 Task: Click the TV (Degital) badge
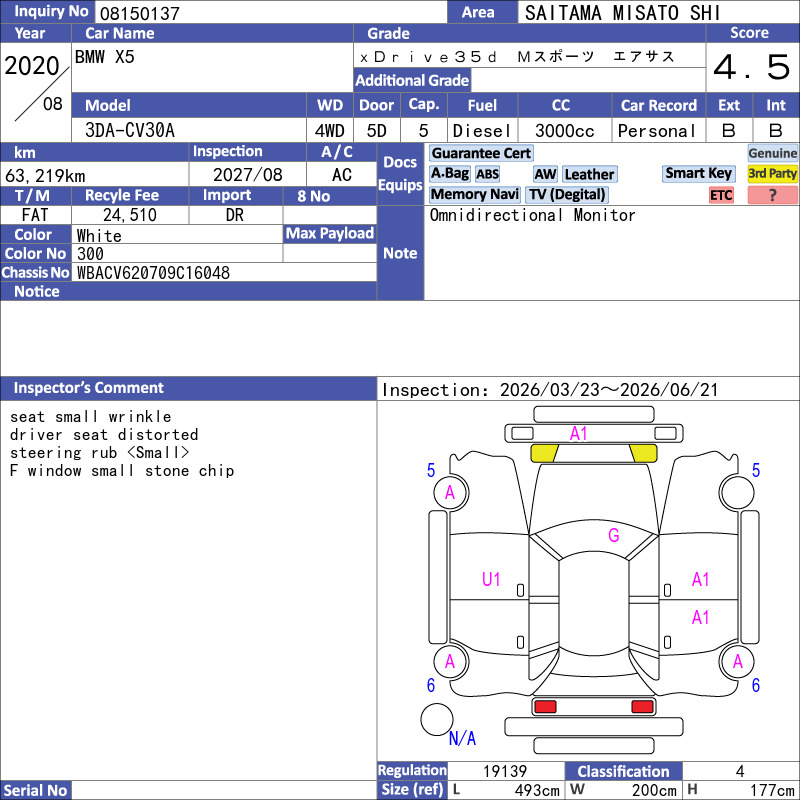(x=567, y=195)
